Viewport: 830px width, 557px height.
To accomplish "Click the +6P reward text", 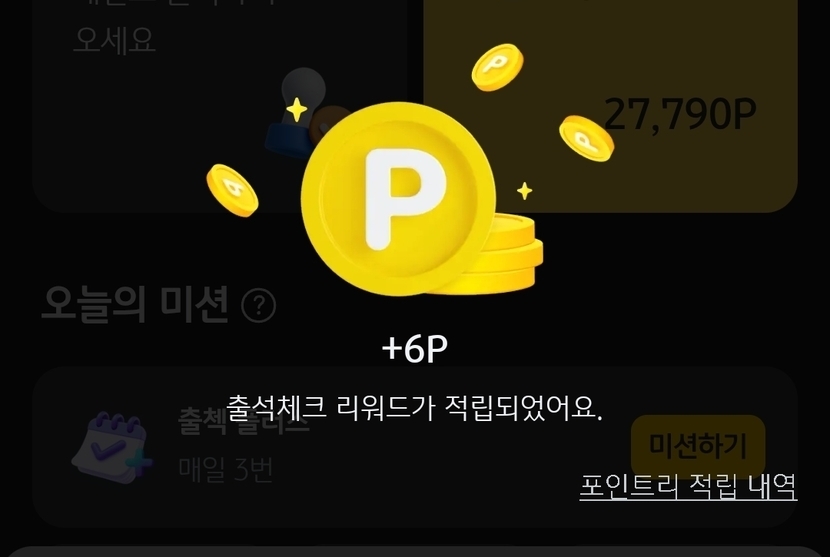I will coord(414,348).
